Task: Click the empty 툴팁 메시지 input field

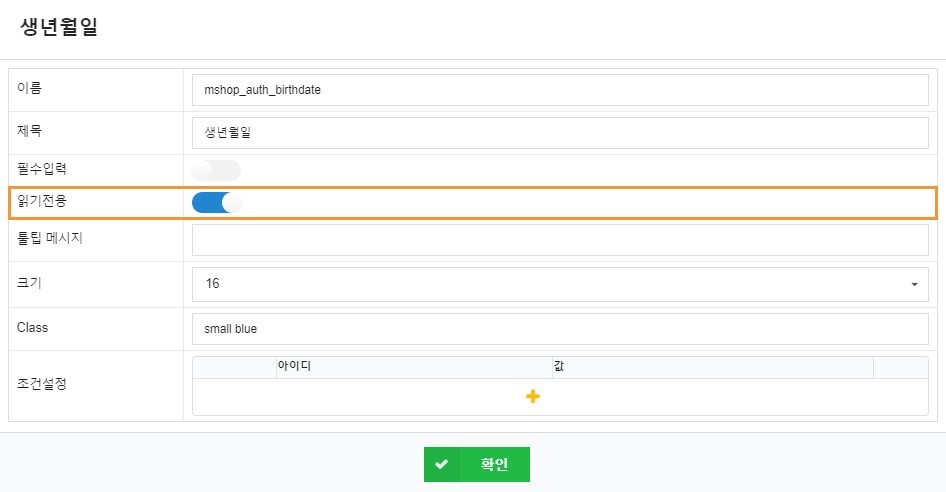Action: pos(559,240)
